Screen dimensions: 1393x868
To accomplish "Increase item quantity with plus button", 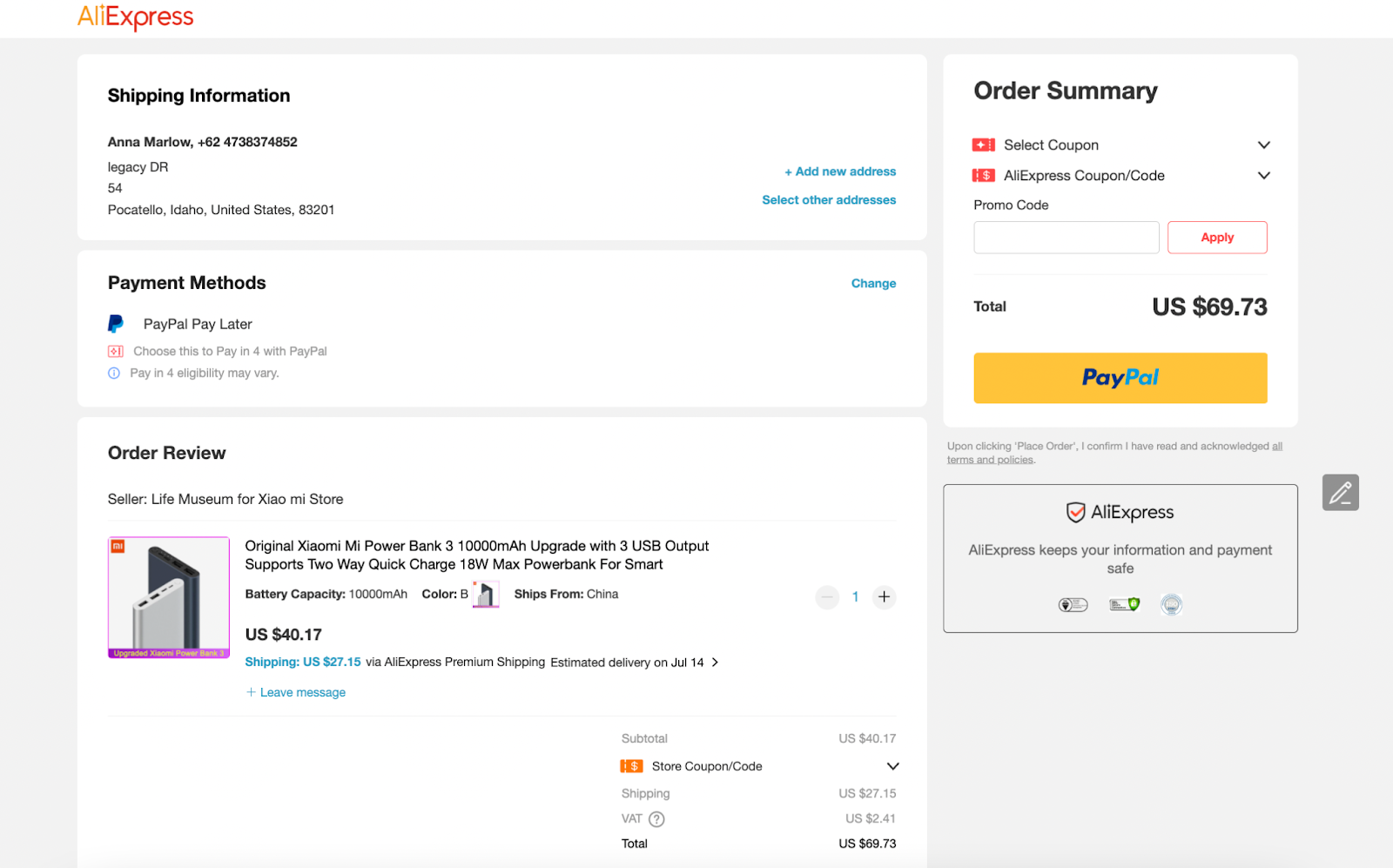I will (x=884, y=597).
